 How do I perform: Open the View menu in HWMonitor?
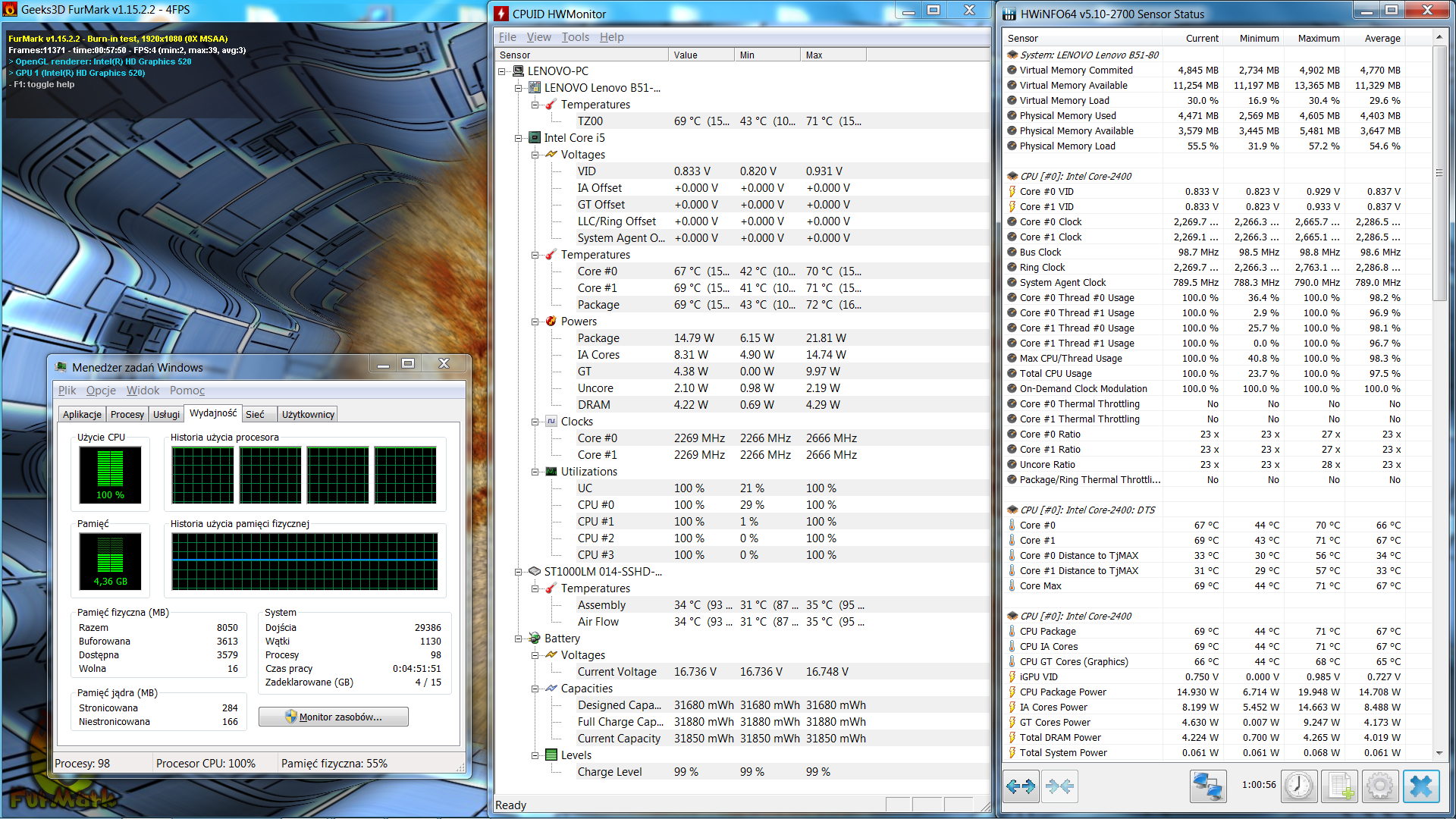coord(539,37)
